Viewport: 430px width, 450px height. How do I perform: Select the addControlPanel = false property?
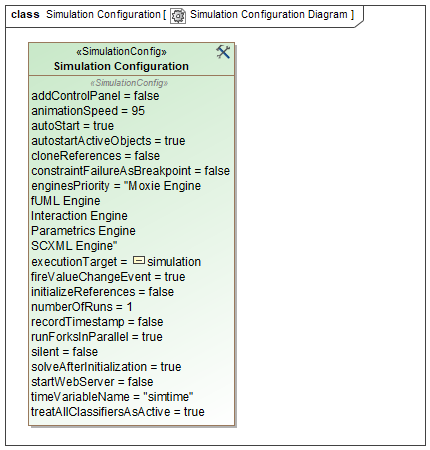coord(95,96)
